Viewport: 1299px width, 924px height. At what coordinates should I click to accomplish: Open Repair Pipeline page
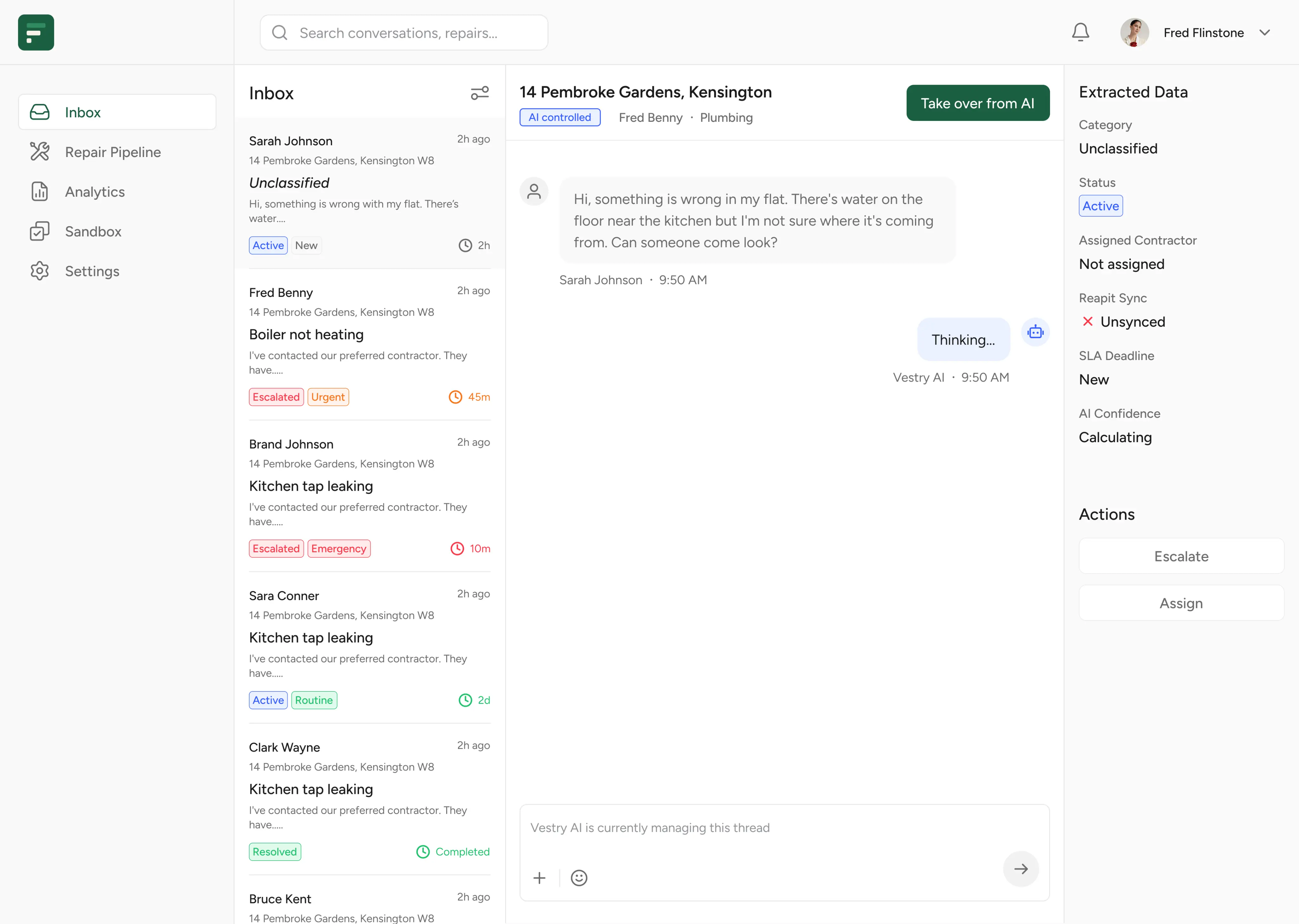pyautogui.click(x=117, y=152)
